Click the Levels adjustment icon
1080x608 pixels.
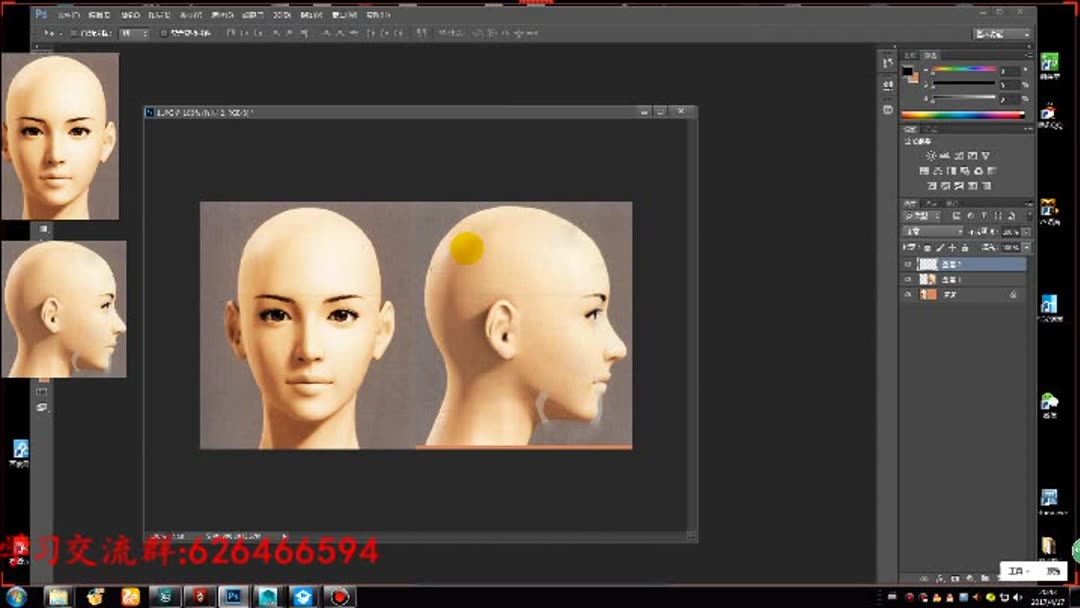pyautogui.click(x=945, y=157)
